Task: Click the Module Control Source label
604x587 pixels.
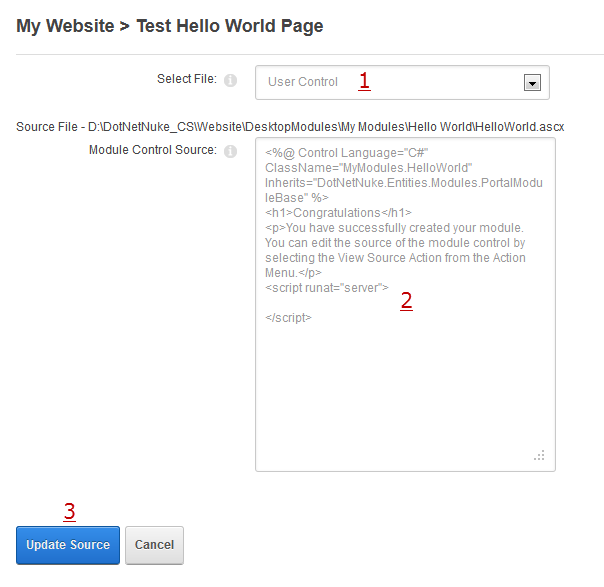Action: [x=153, y=149]
